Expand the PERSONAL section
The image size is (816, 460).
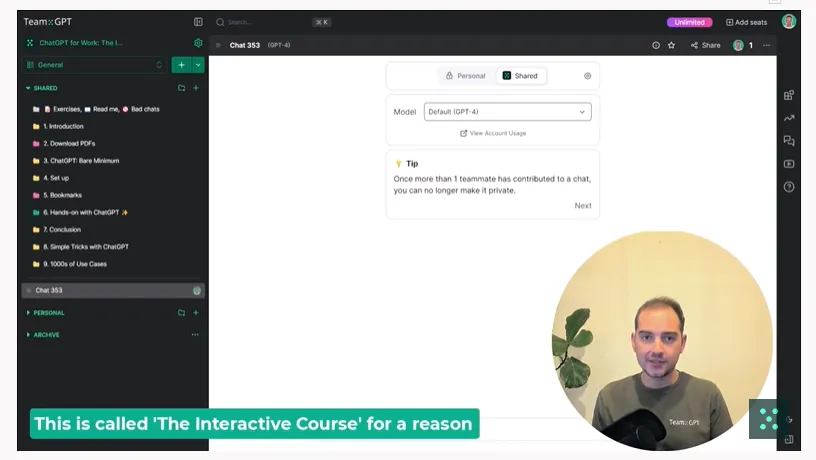tap(46, 313)
